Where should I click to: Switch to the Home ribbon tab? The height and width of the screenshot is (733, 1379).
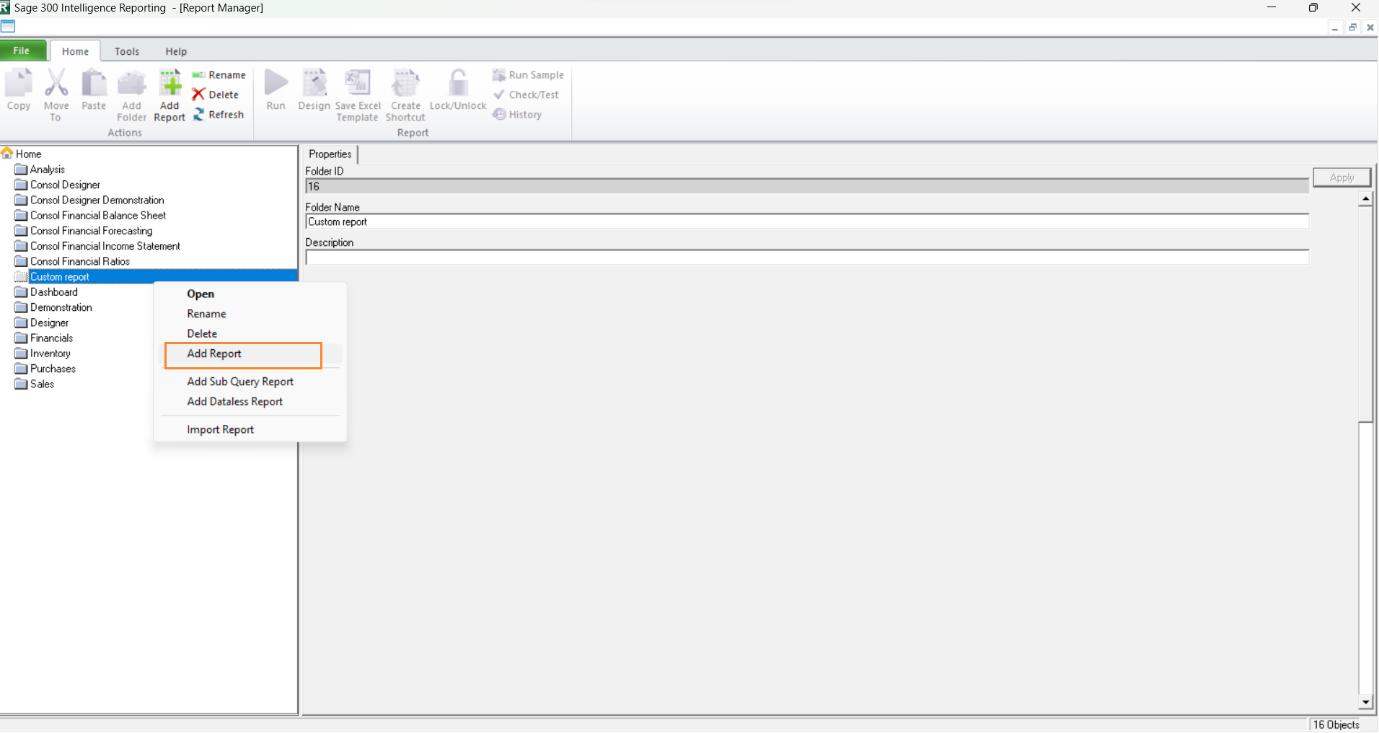coord(75,51)
